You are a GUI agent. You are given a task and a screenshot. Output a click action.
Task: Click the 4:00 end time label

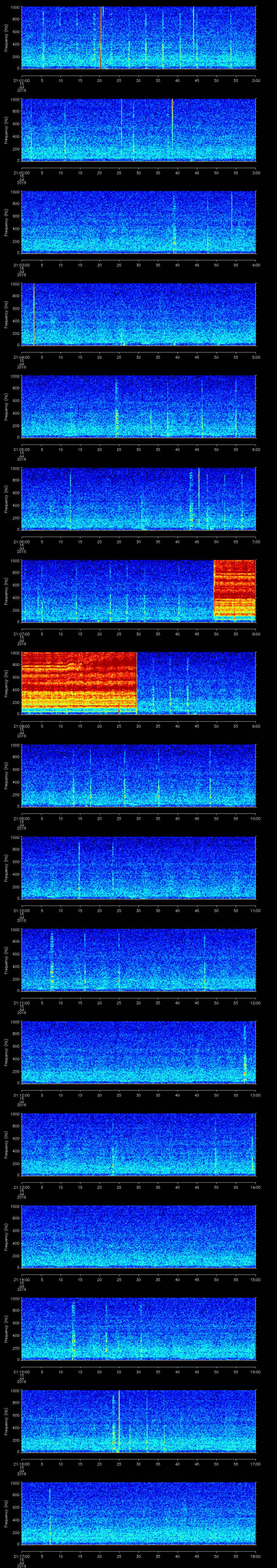click(x=256, y=265)
